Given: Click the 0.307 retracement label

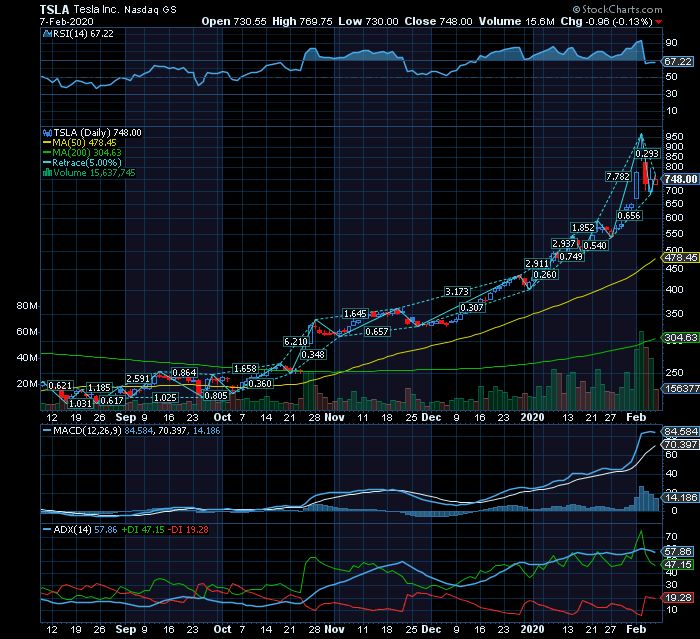Looking at the screenshot, I should 472,308.
